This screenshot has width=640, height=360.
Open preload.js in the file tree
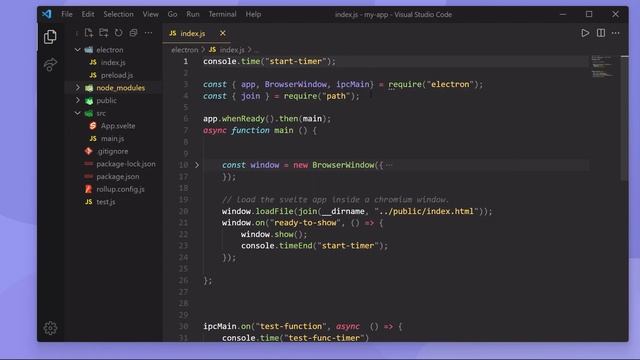117,75
